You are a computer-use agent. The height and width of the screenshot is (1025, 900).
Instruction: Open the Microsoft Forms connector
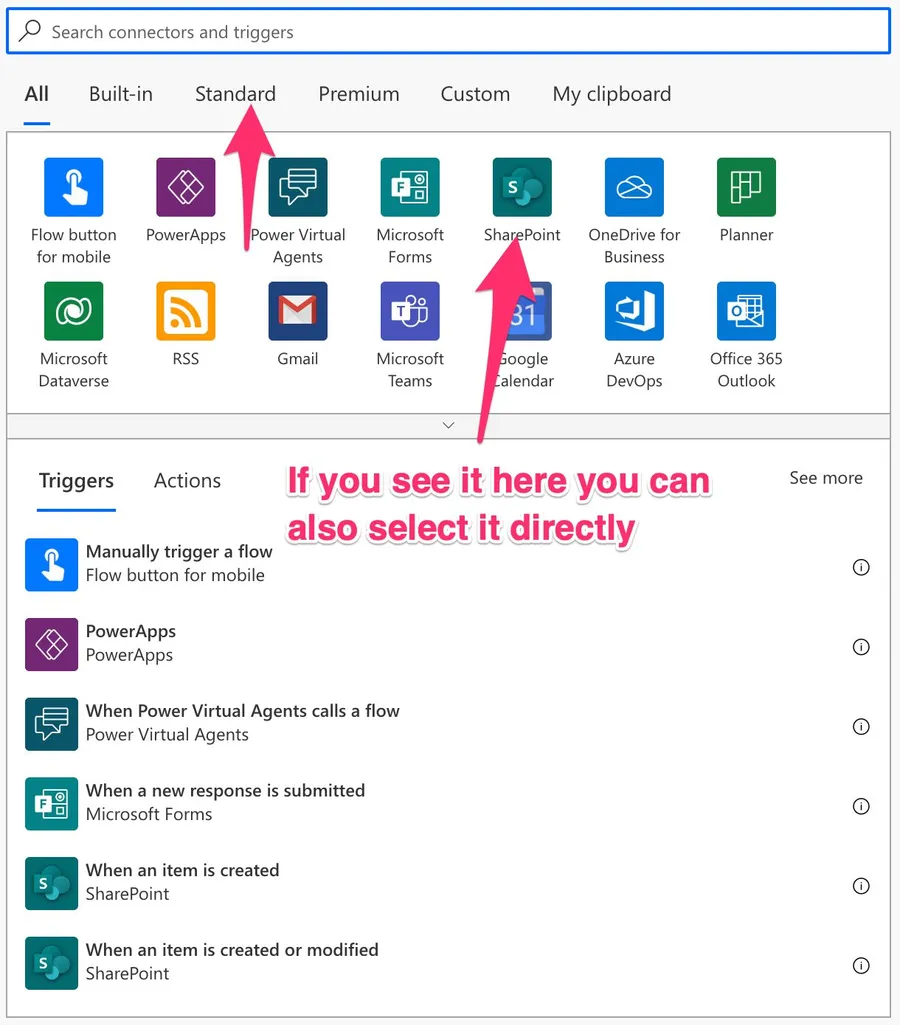tap(410, 187)
